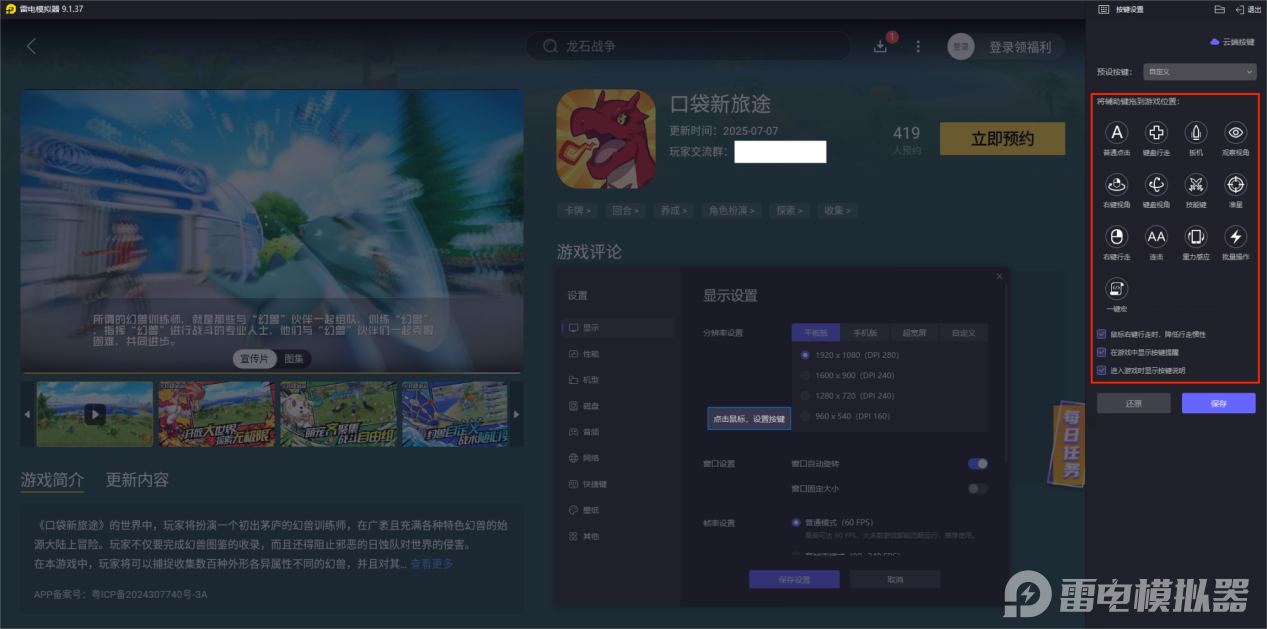Screen dimensions: 1267x629
Task: Click the play button on video thumbnail
Action: point(94,413)
